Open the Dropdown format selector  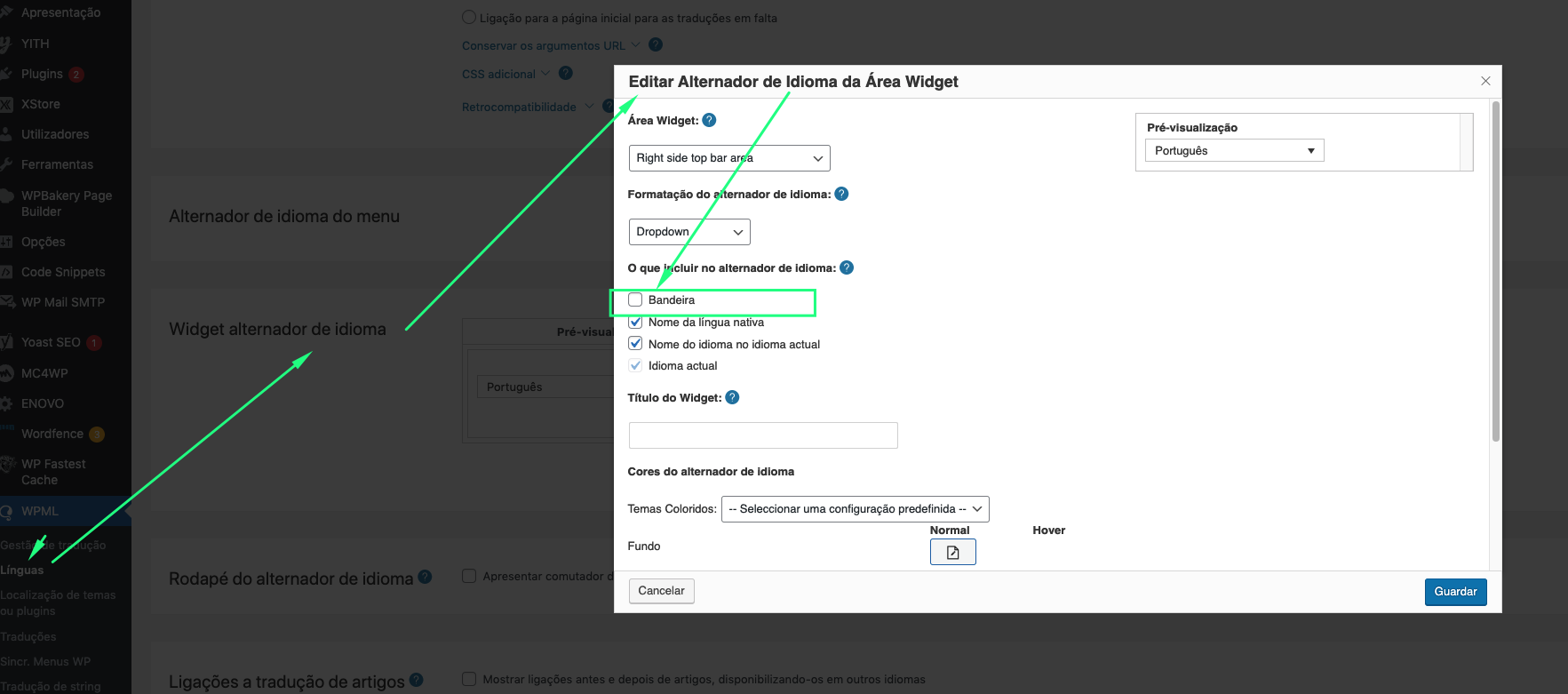[689, 232]
